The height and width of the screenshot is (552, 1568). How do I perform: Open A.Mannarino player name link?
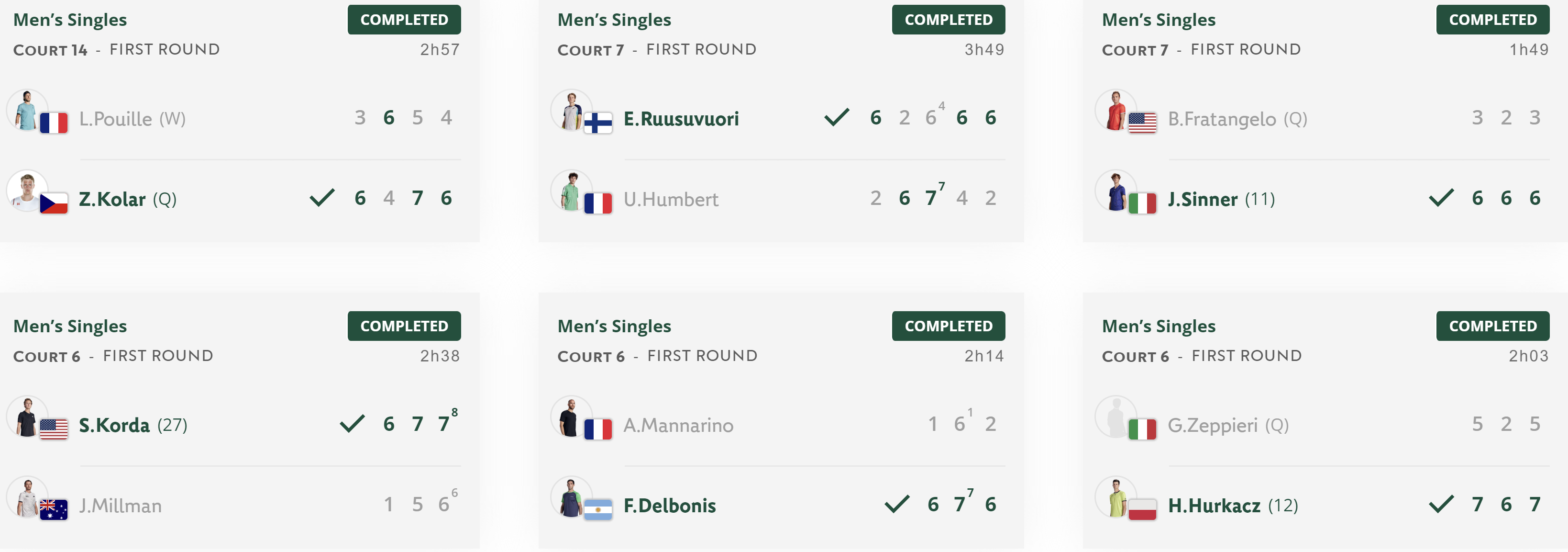click(678, 425)
